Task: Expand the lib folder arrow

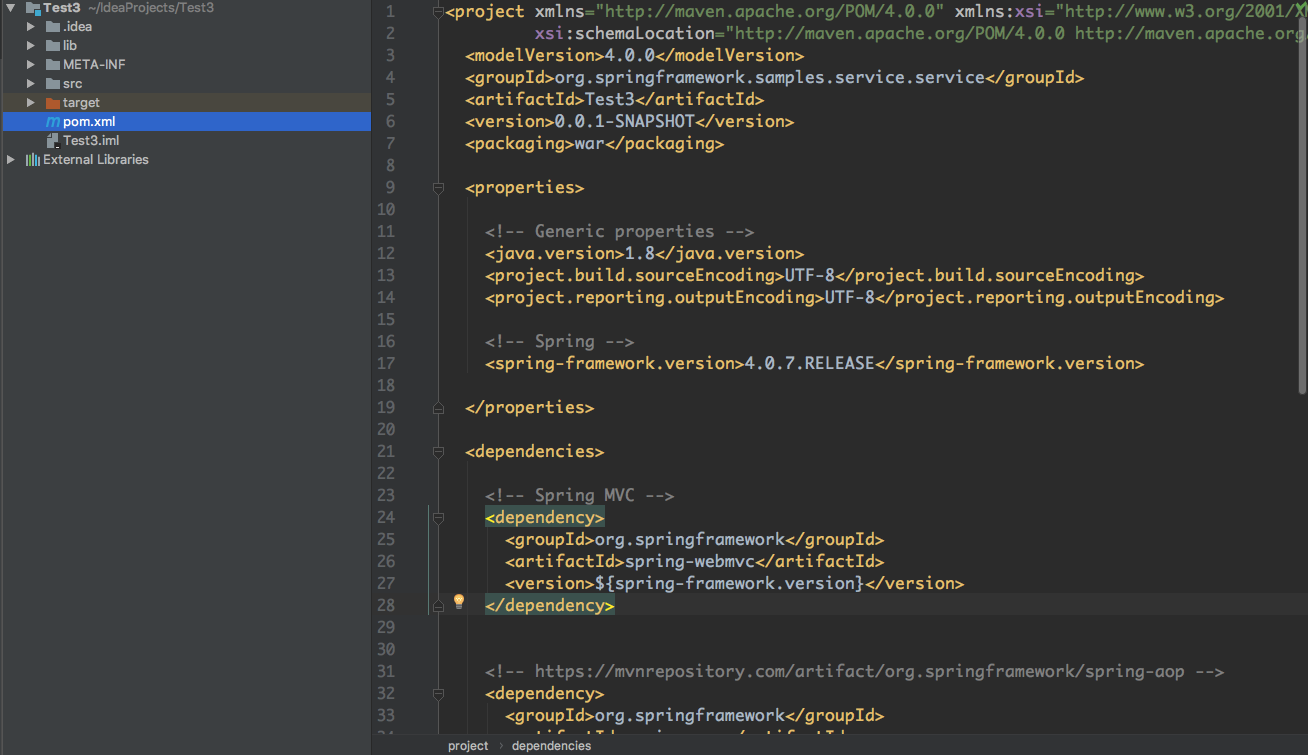Action: (31, 45)
